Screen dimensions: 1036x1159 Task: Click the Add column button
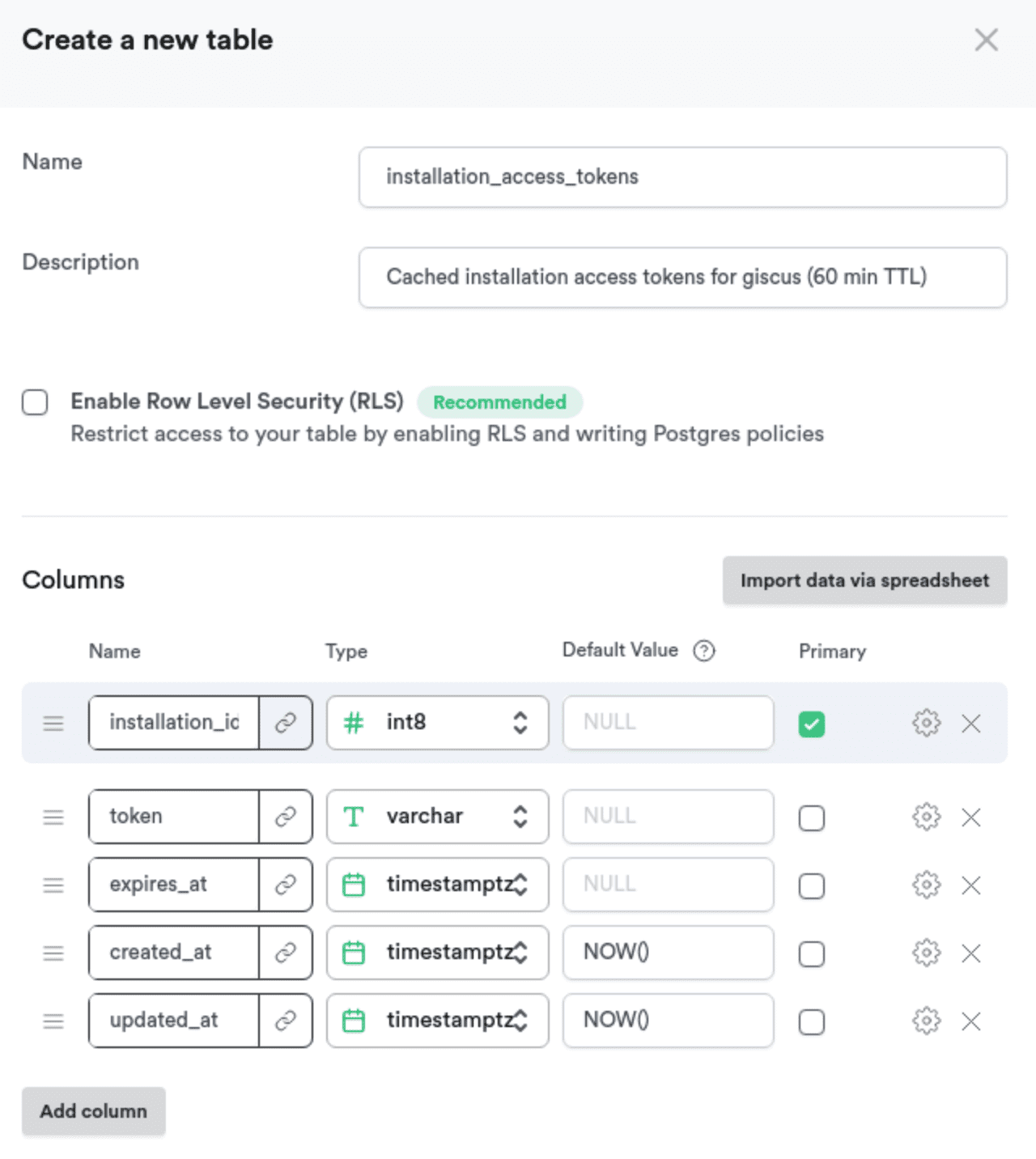tap(94, 1111)
